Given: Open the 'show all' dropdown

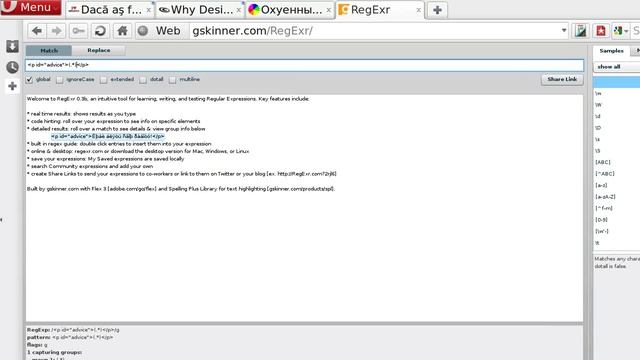Looking at the screenshot, I should 617,67.
